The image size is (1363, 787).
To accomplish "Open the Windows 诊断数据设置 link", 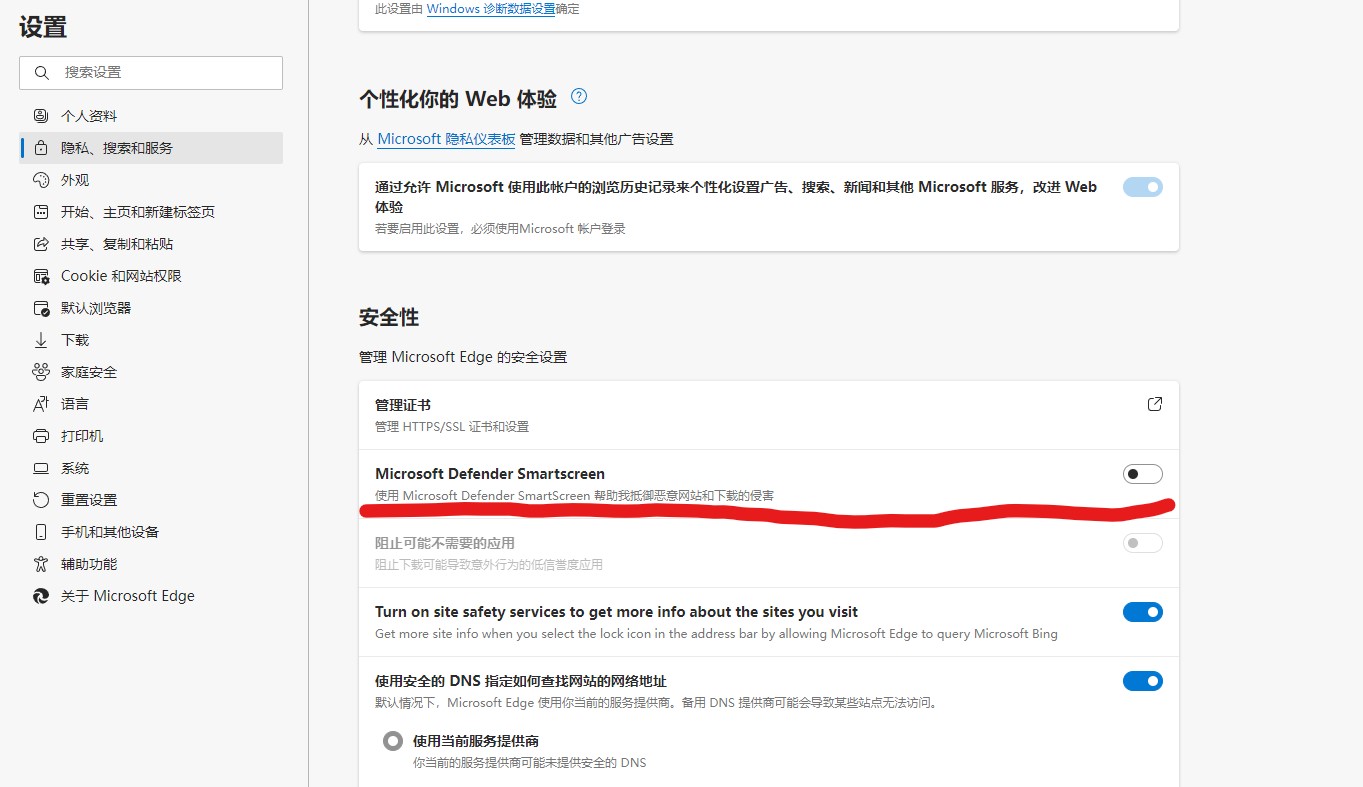I will tap(491, 9).
